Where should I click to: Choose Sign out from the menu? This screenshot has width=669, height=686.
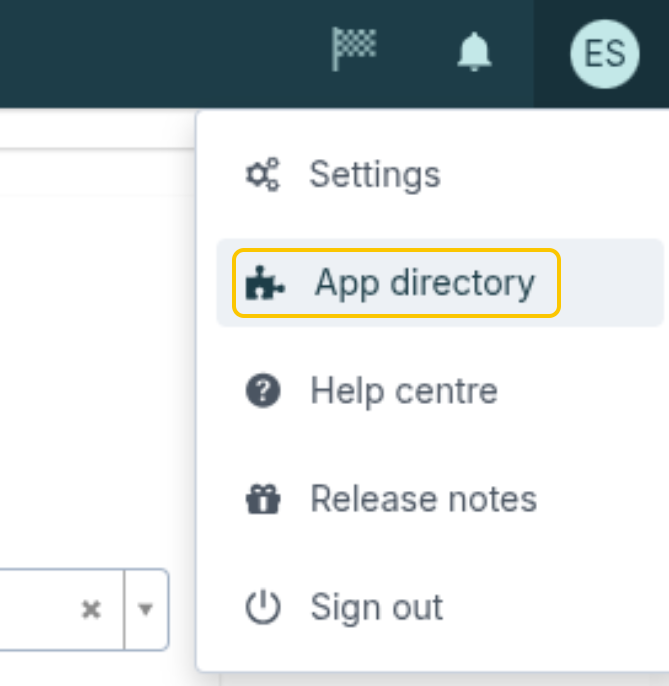pyautogui.click(x=344, y=607)
